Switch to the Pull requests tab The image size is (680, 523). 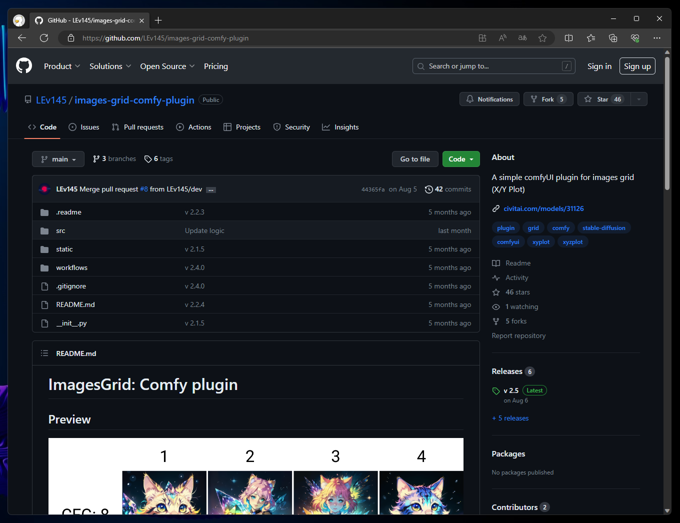point(137,127)
